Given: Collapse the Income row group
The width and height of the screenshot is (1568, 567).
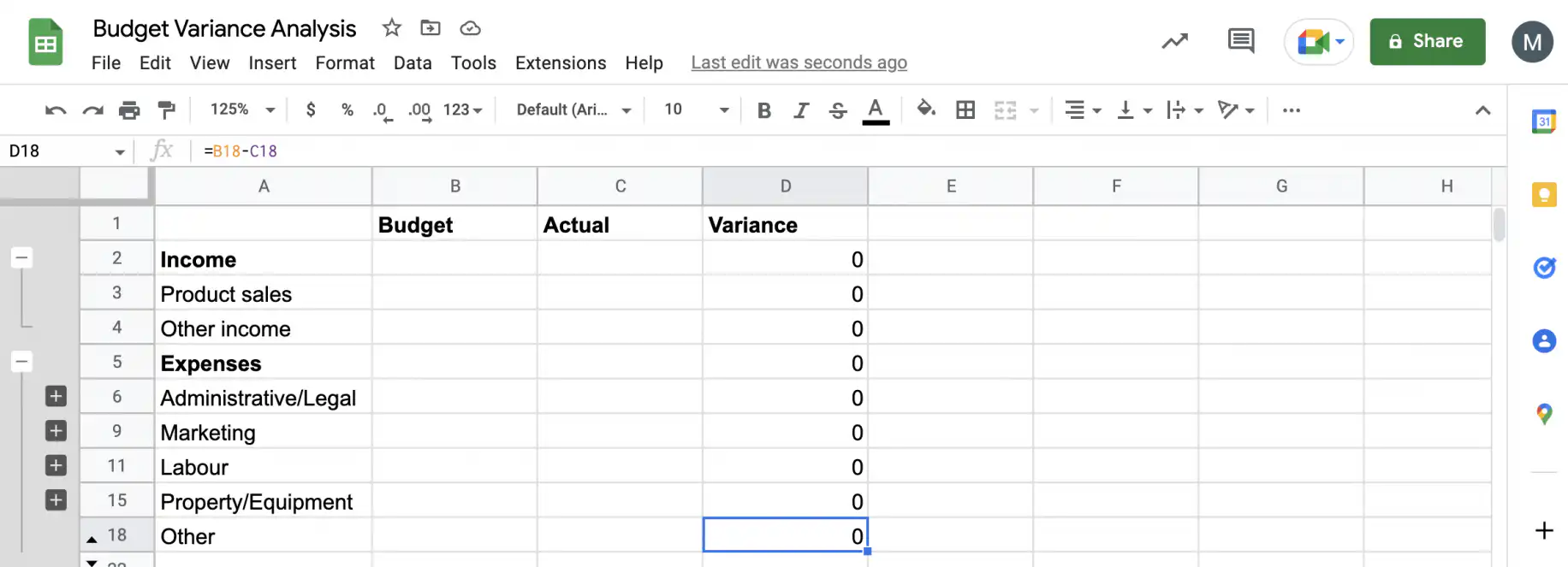Looking at the screenshot, I should [21, 257].
